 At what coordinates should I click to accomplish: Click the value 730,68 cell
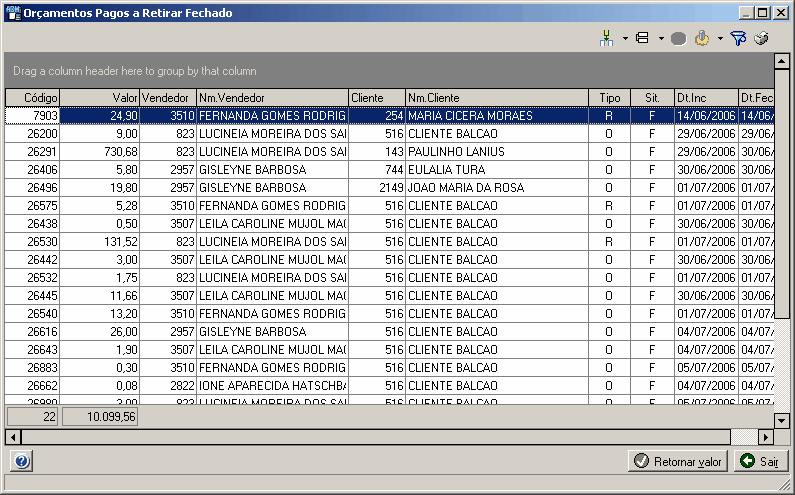point(99,152)
